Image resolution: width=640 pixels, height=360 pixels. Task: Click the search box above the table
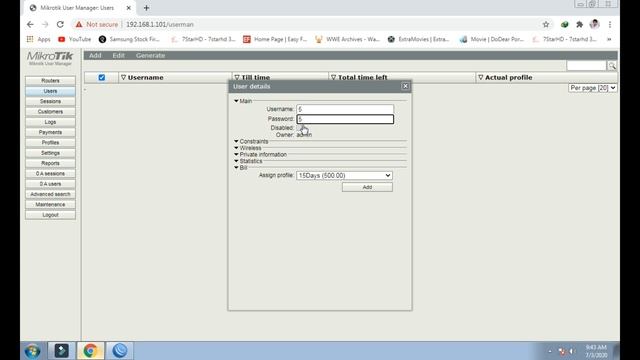[x=586, y=66]
